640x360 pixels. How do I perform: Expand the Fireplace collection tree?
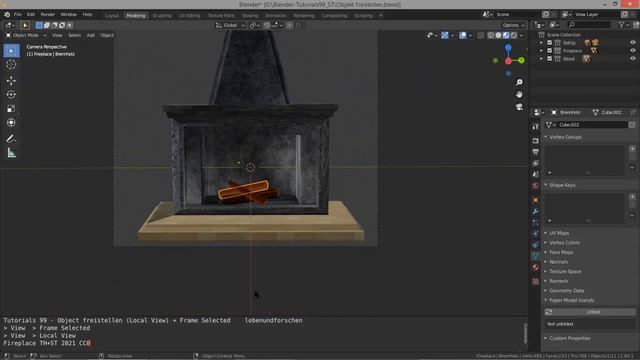(541, 51)
